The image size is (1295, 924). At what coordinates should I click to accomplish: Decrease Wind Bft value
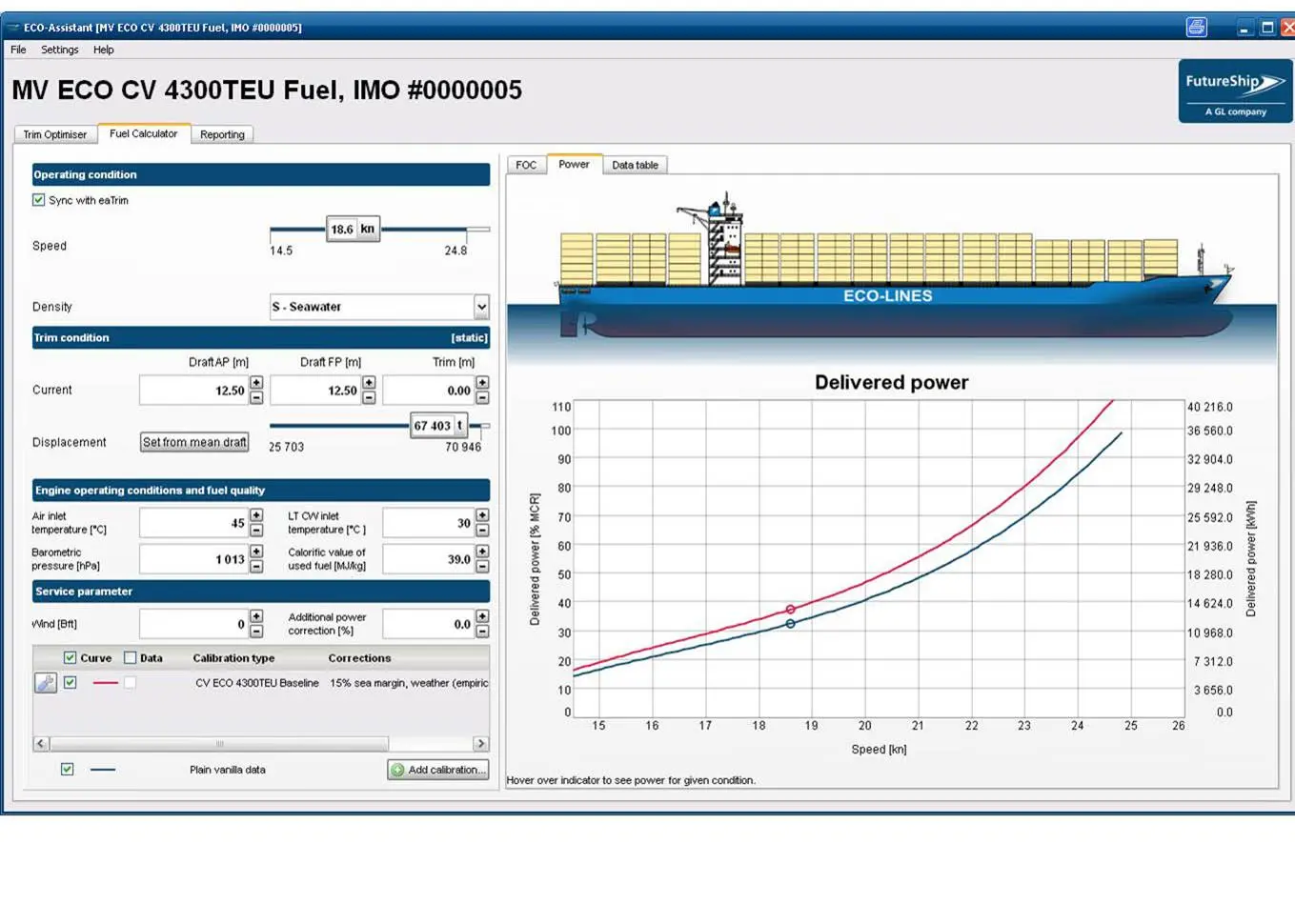click(256, 631)
